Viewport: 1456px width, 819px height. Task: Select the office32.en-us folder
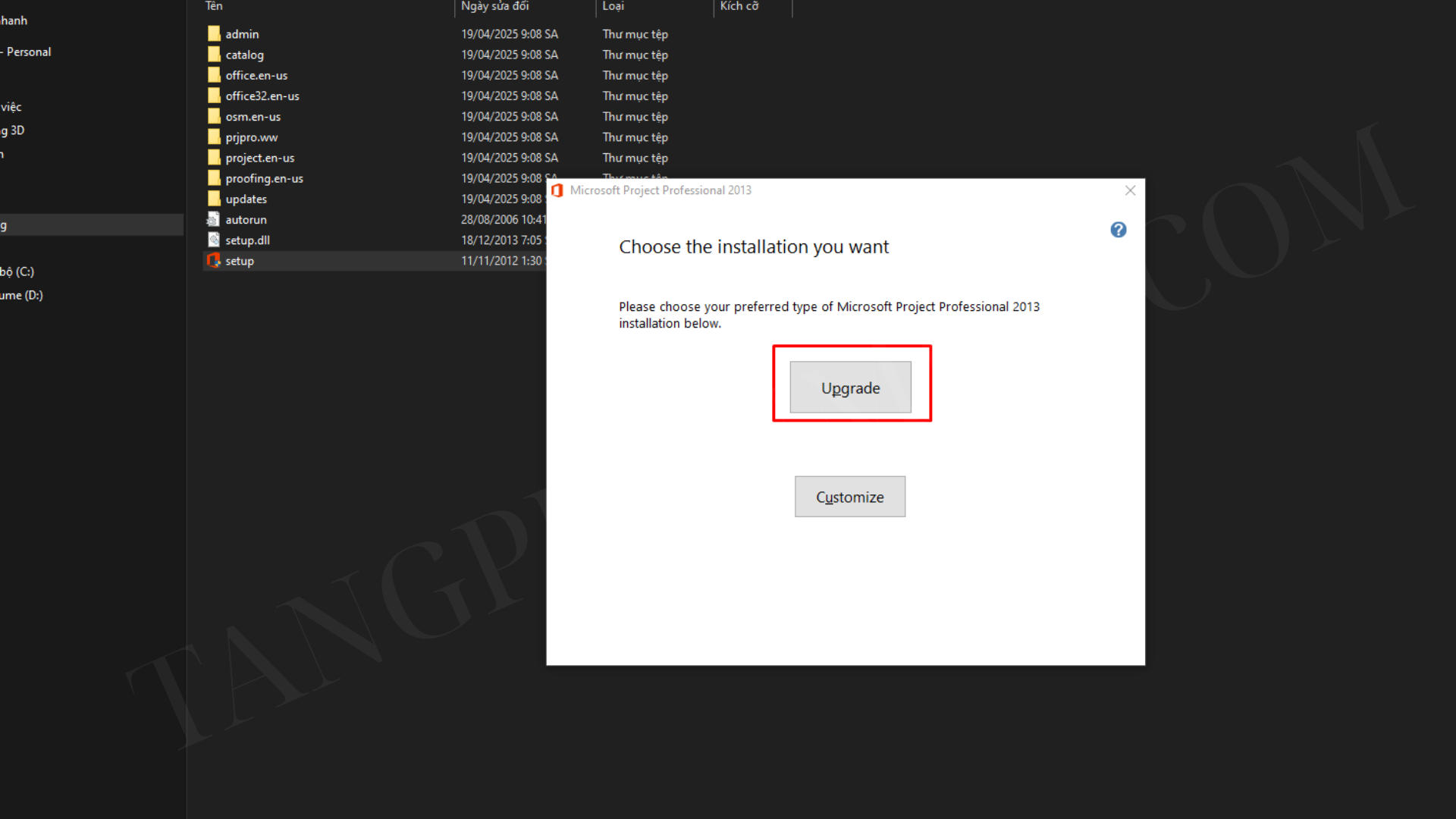pyautogui.click(x=262, y=96)
